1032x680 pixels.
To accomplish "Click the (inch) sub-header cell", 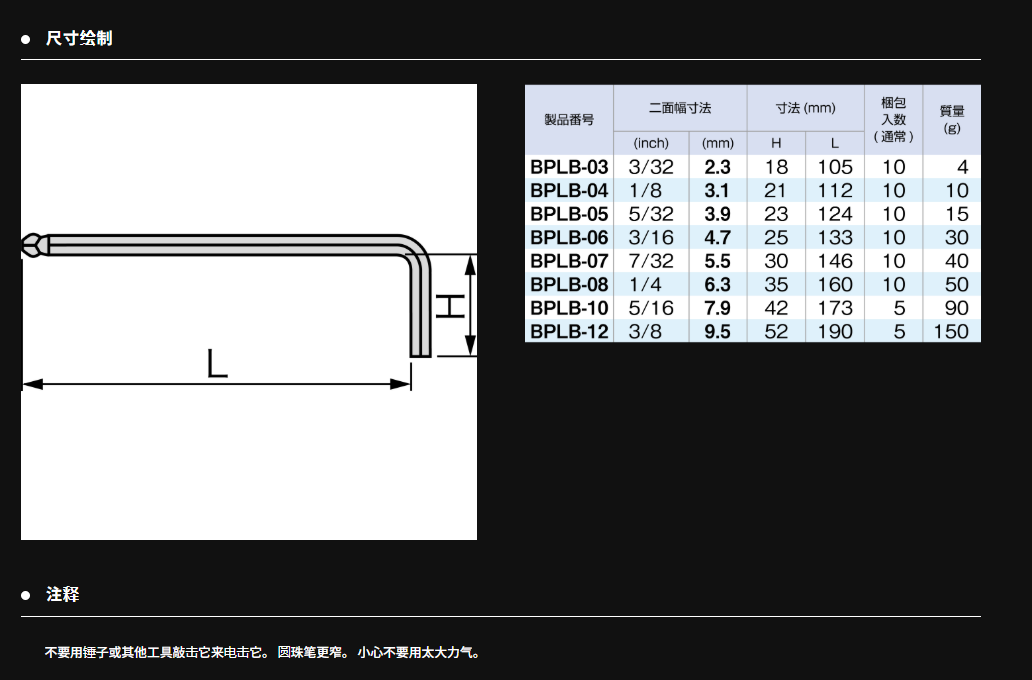I will click(651, 143).
